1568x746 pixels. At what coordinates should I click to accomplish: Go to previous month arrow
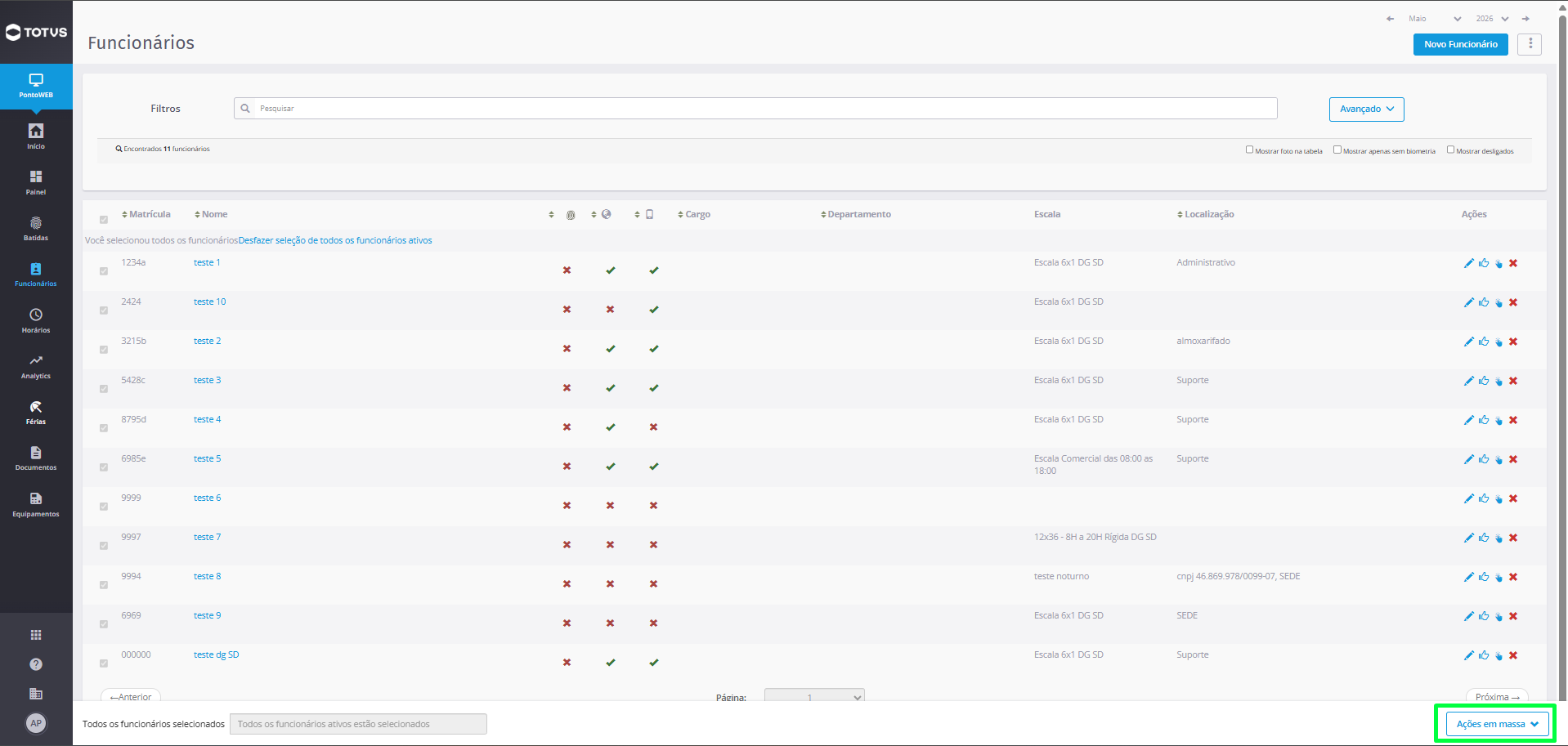[1390, 19]
